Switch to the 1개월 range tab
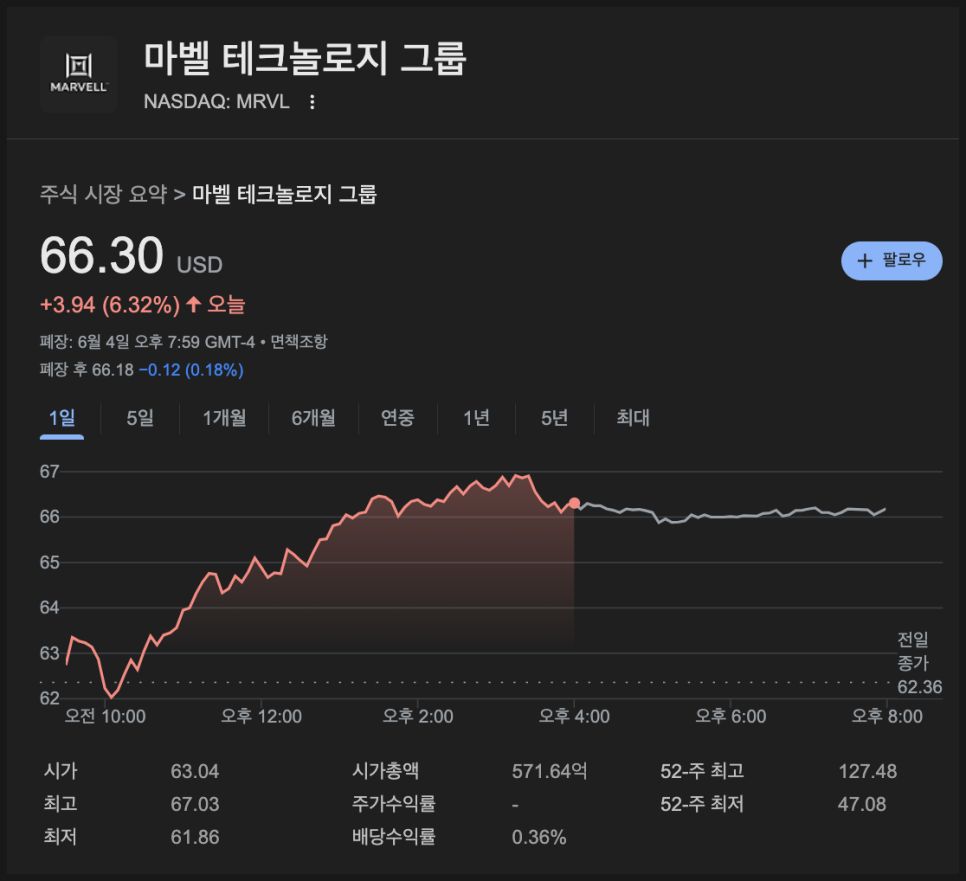966x881 pixels. click(x=224, y=418)
